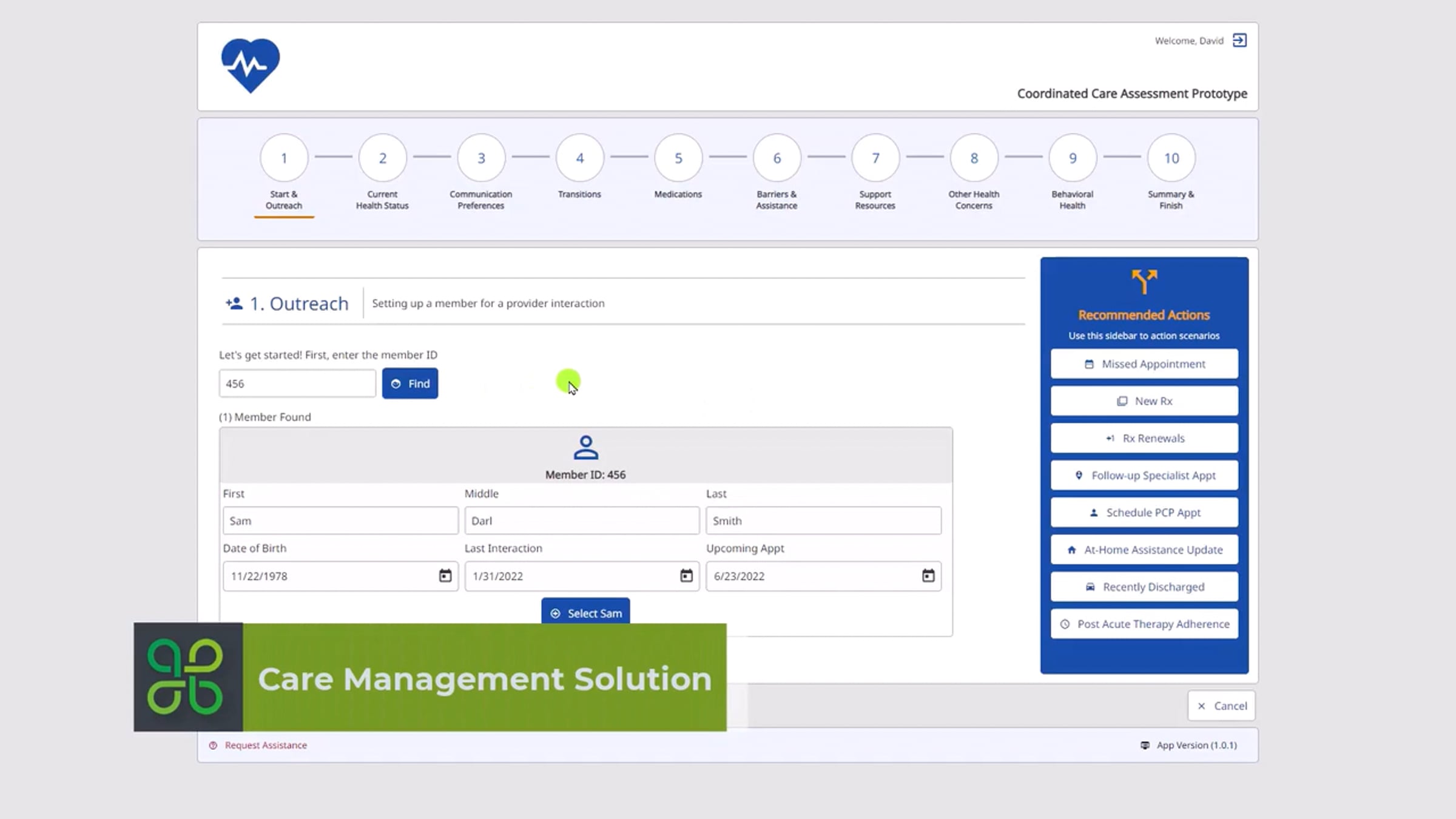This screenshot has width=1456, height=819.
Task: Go to step 2 Current Health Status
Action: point(382,158)
